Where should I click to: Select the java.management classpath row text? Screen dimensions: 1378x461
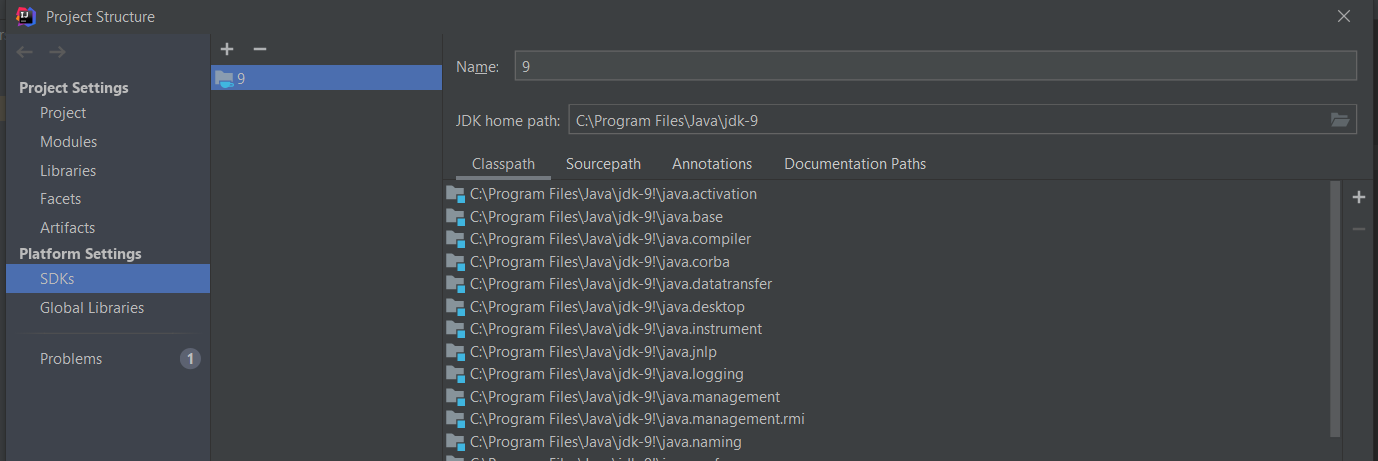(x=625, y=397)
